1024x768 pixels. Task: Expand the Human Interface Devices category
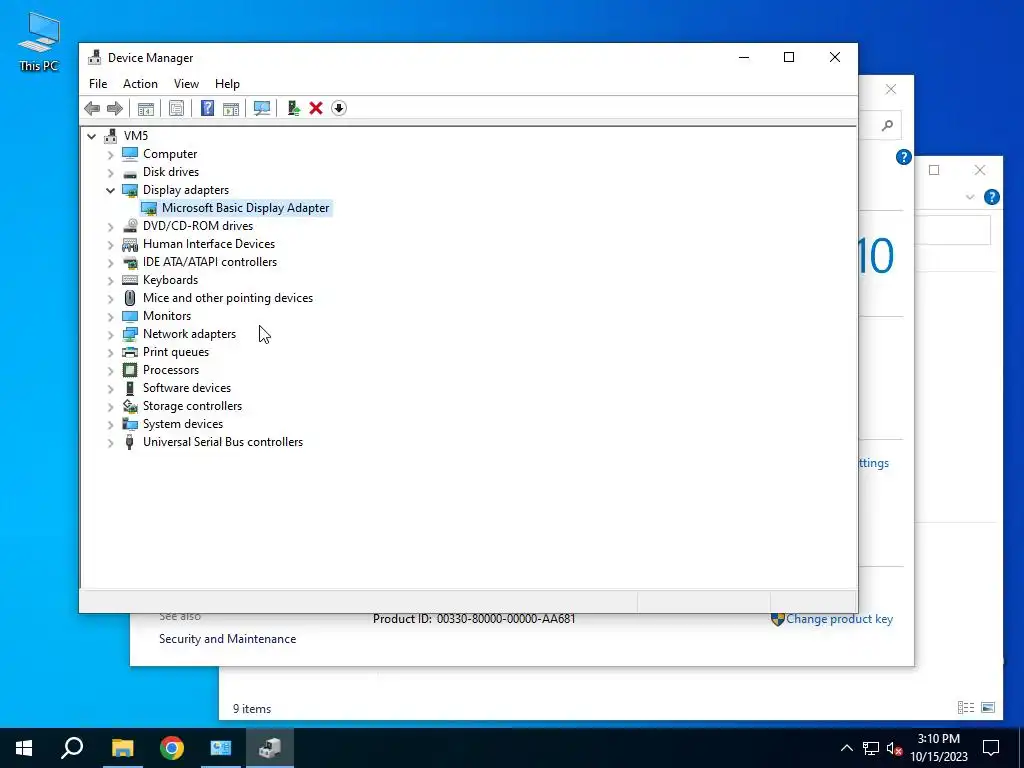point(110,245)
